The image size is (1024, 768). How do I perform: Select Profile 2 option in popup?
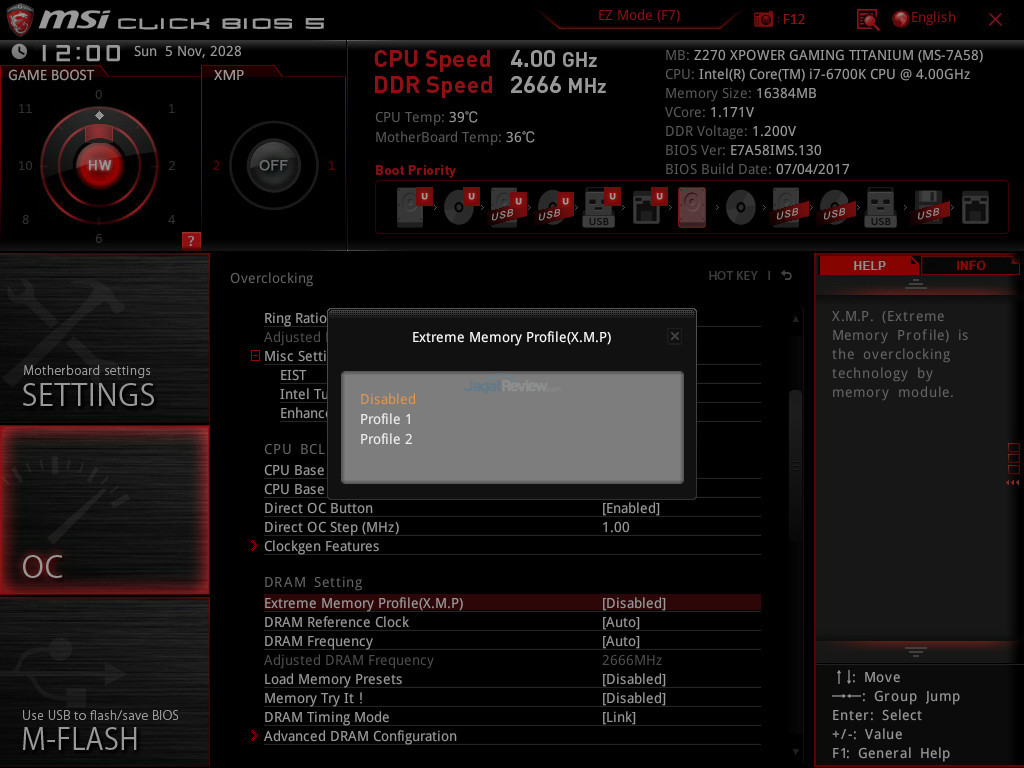tap(386, 439)
